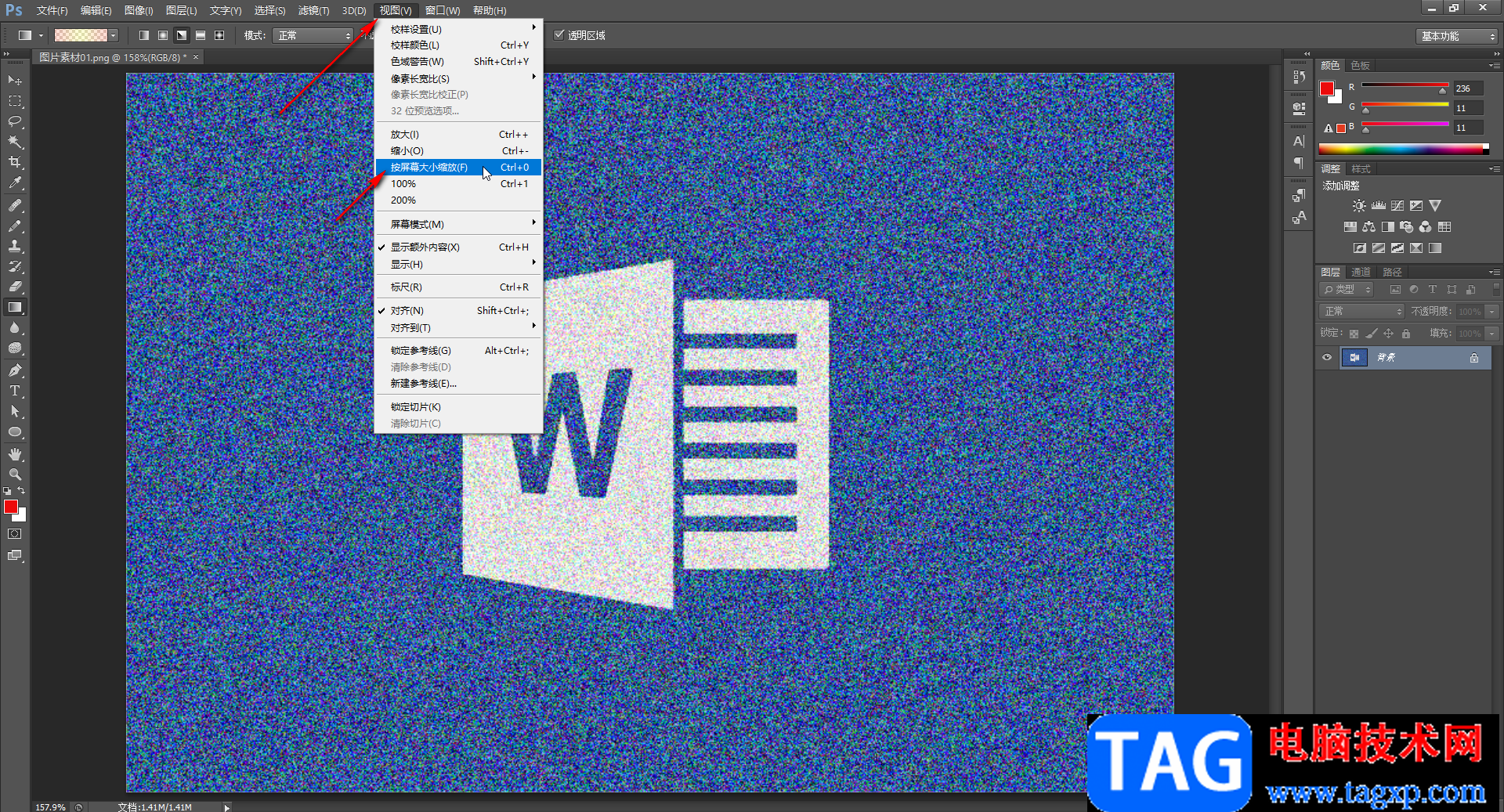Open the tool preset picker arrow
Screen dimensions: 1504x812
tap(41, 35)
